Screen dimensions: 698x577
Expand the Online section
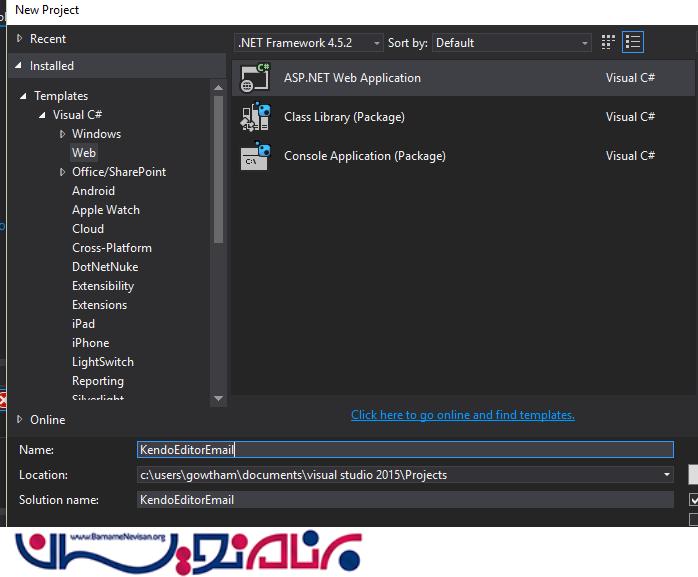coord(19,420)
